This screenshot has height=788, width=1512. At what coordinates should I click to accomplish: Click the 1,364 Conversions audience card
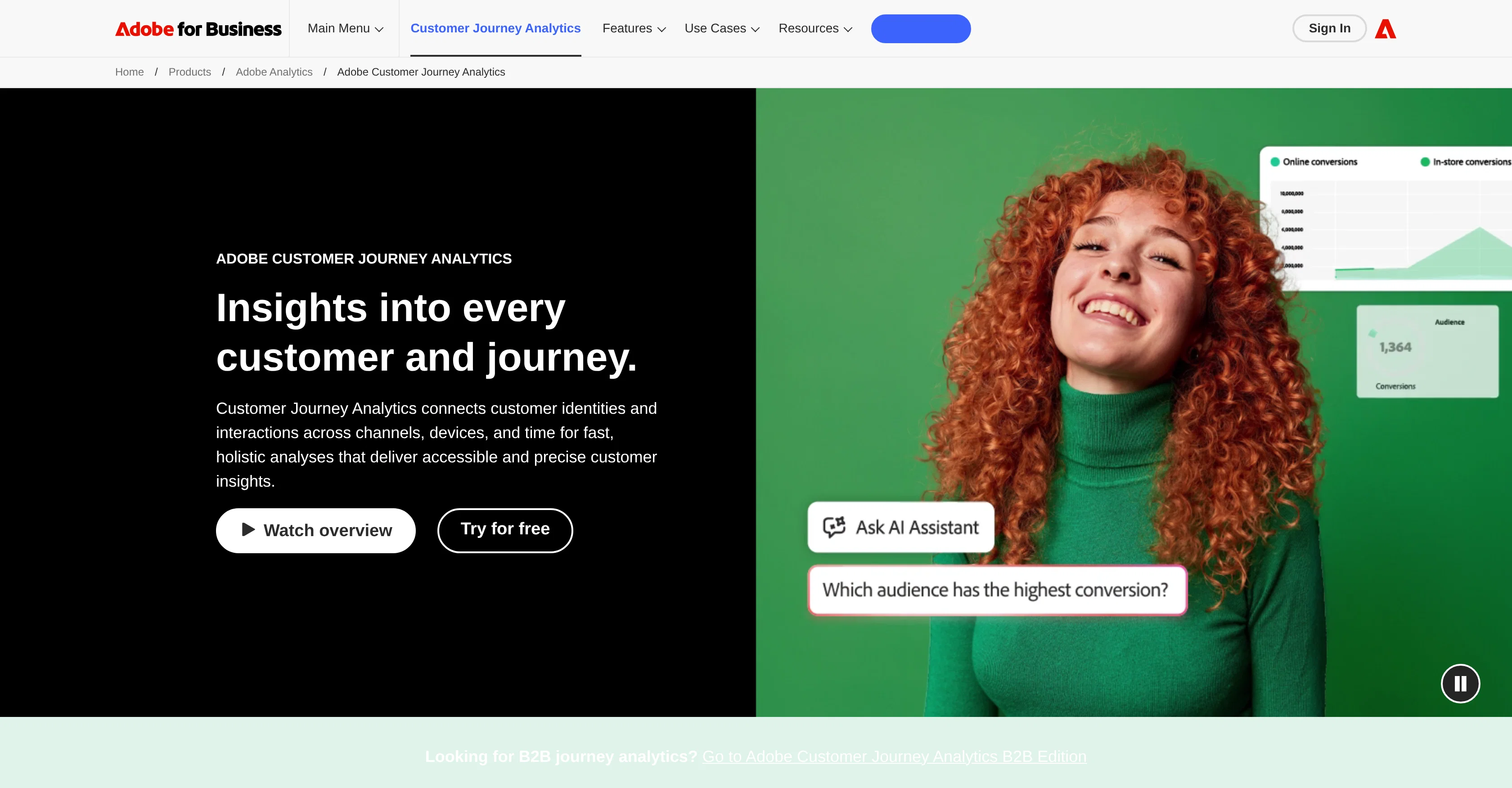(1427, 351)
